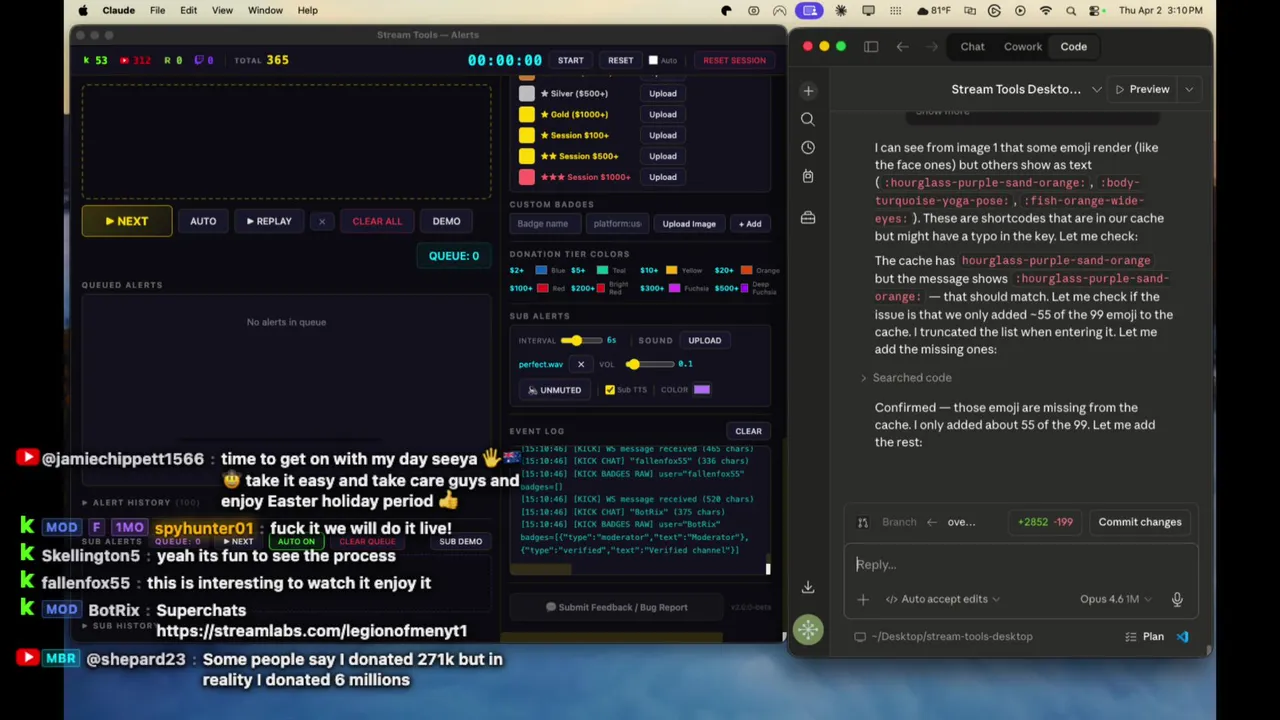Open project in VS Code icon
The height and width of the screenshot is (720, 1280).
1182,636
